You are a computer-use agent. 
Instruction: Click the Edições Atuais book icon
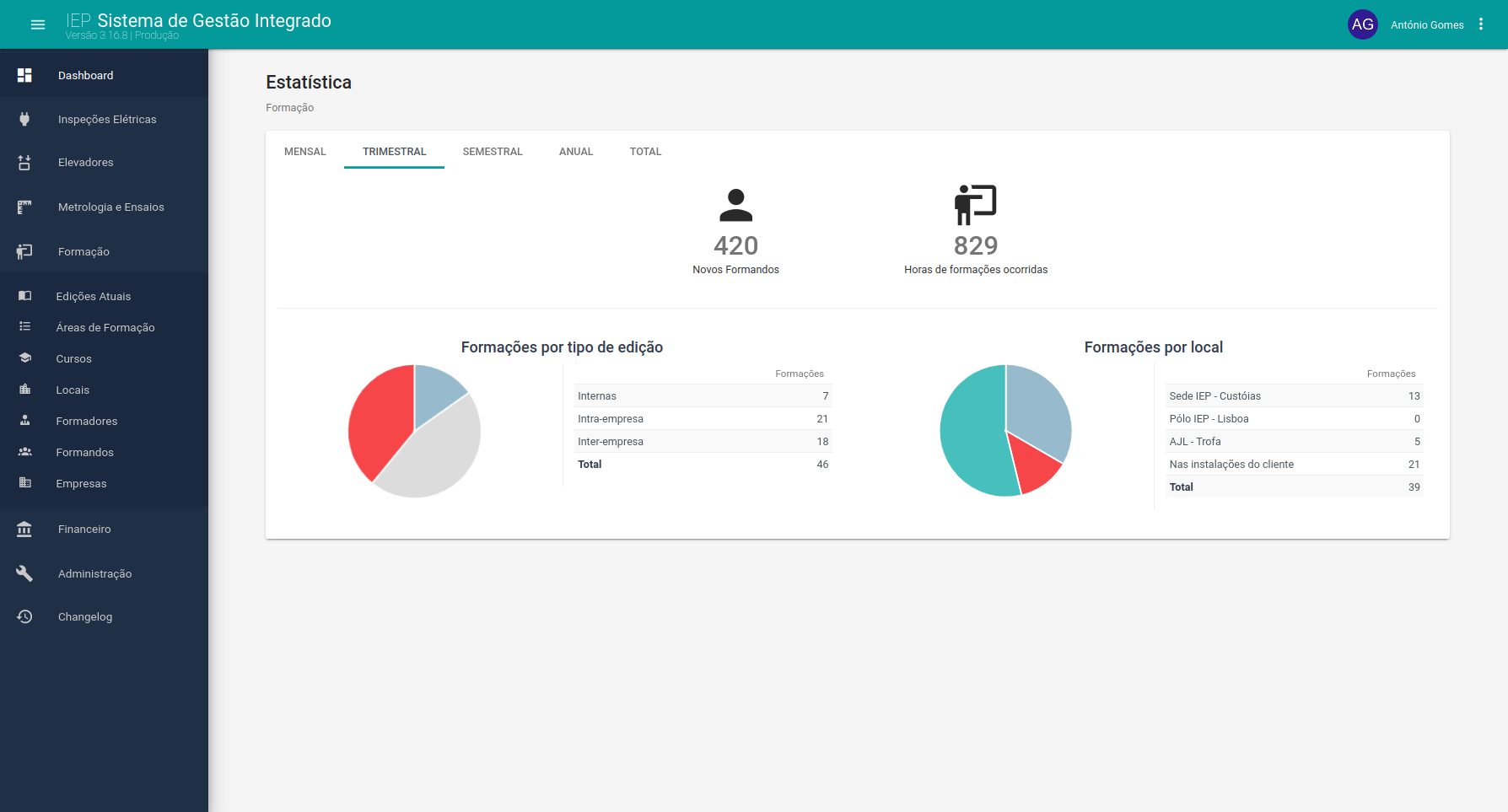click(x=25, y=296)
